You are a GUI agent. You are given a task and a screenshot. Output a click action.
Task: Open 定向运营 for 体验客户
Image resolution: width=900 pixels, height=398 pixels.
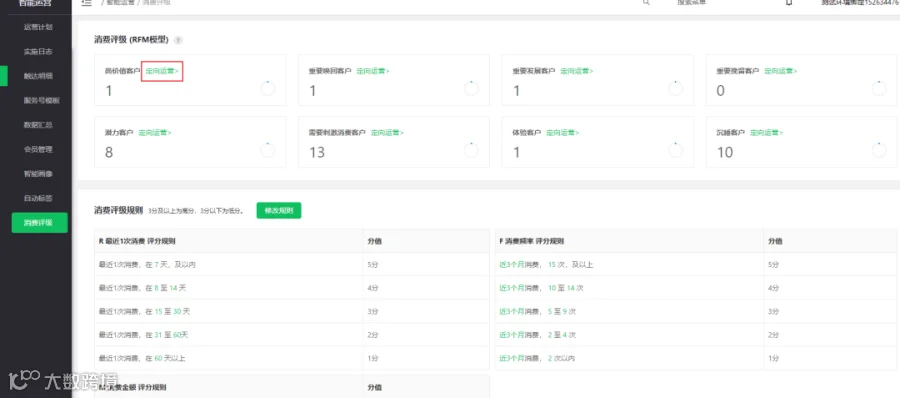point(562,133)
